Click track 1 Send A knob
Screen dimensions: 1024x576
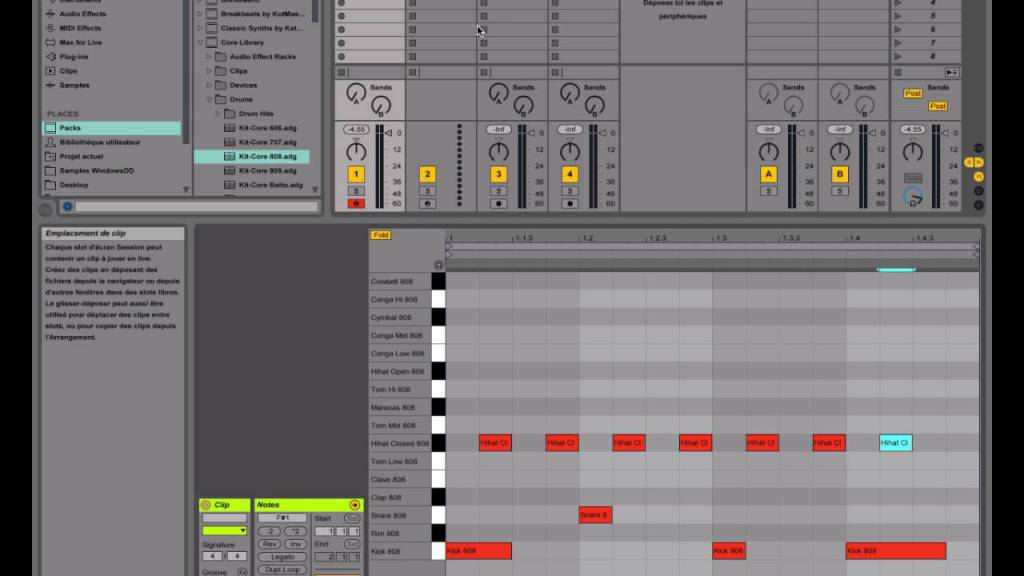pos(356,93)
